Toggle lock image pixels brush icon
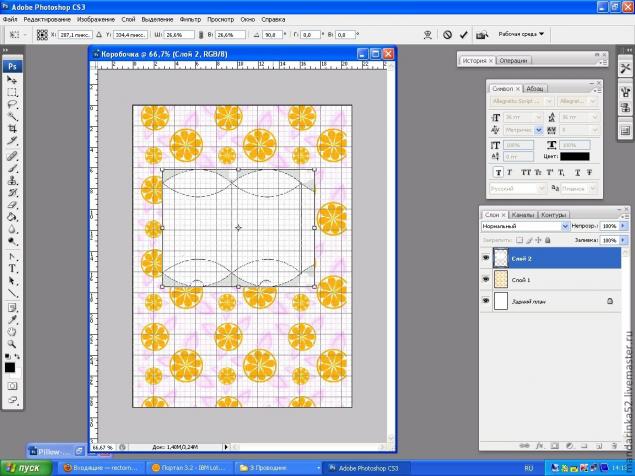Image resolution: width=635 pixels, height=476 pixels. click(x=529, y=240)
